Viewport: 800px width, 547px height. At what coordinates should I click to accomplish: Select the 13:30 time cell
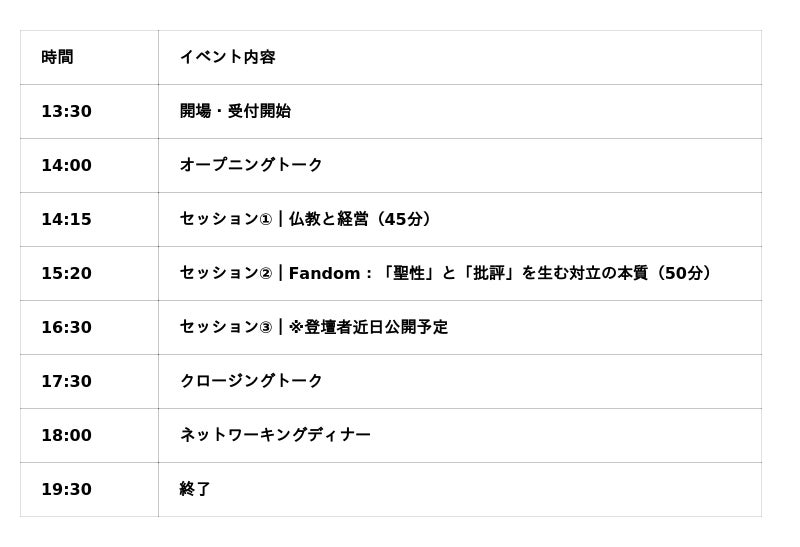(66, 111)
